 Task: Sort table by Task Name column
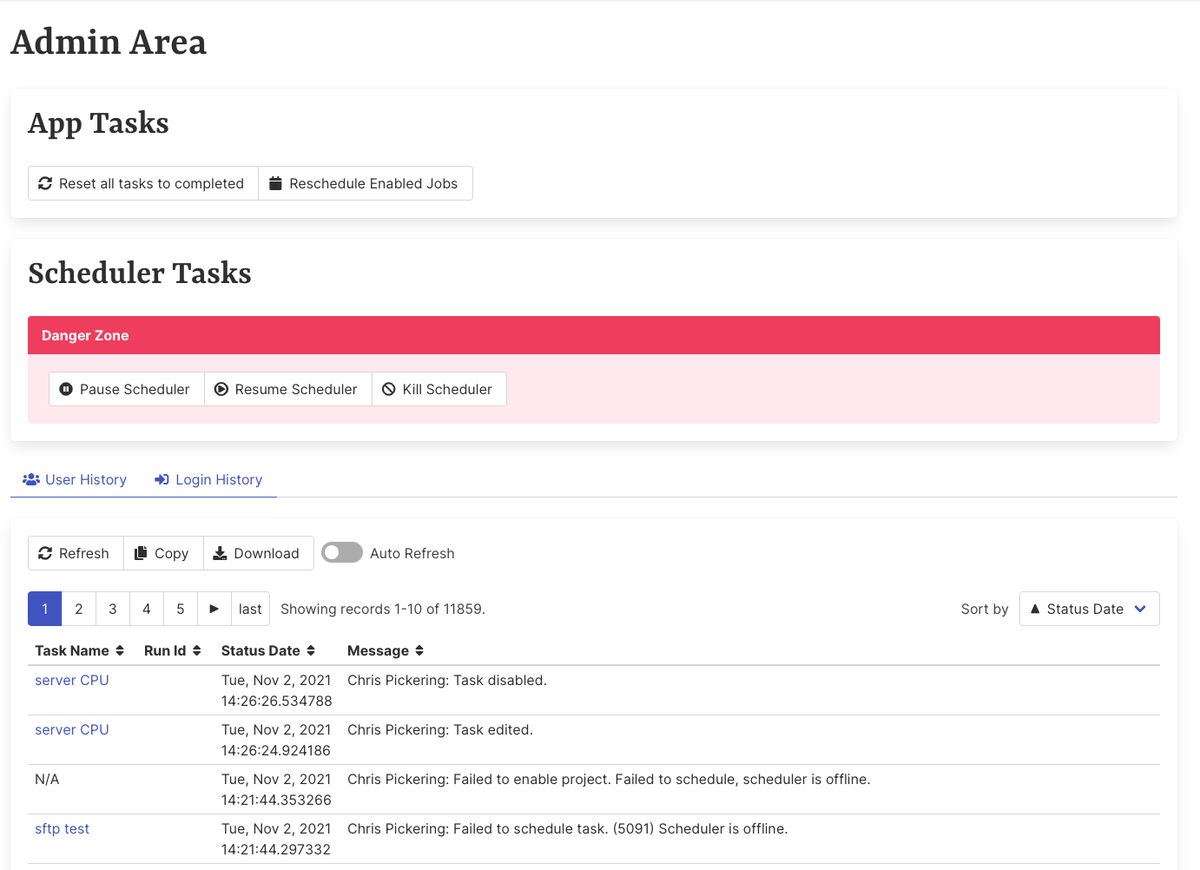79,651
